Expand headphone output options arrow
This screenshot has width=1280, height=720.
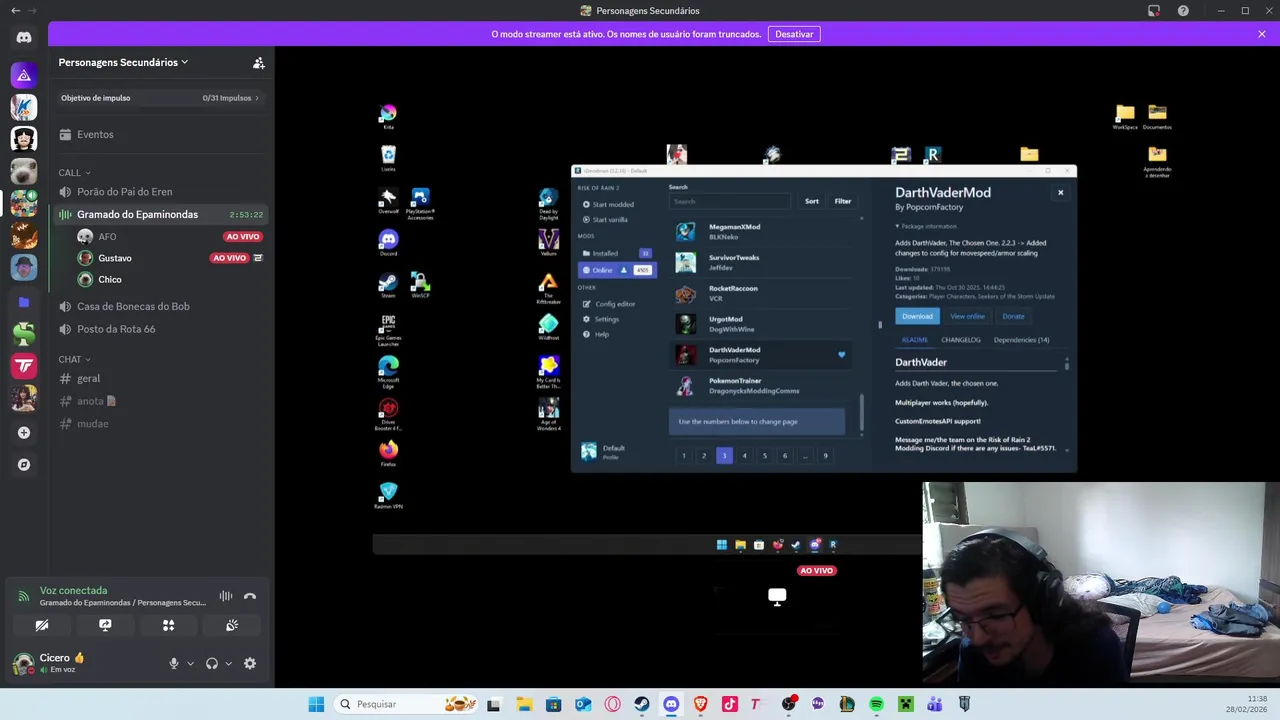pos(228,663)
